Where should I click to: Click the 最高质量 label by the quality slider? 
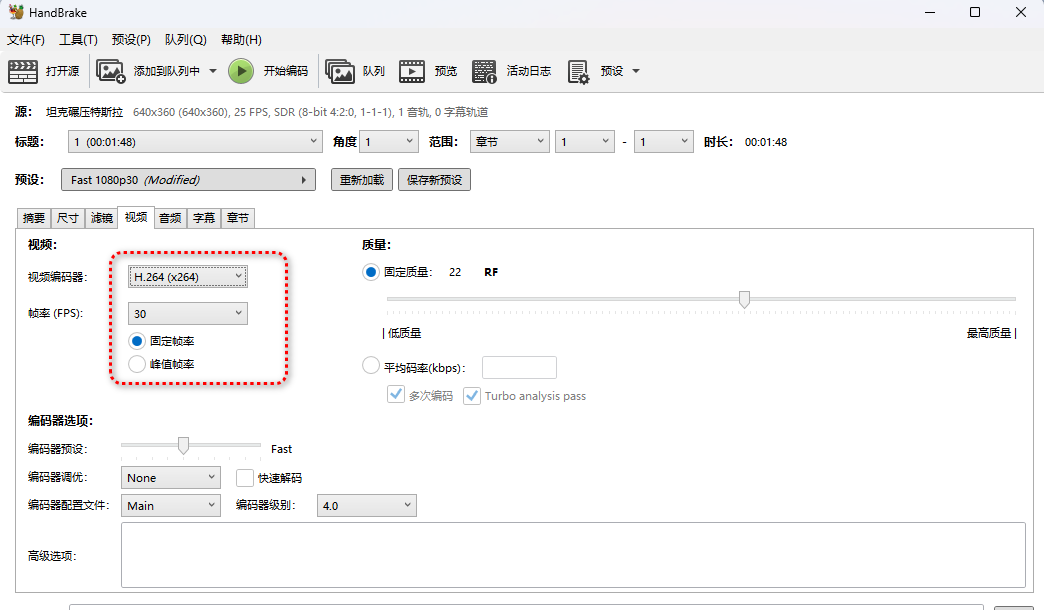989,333
